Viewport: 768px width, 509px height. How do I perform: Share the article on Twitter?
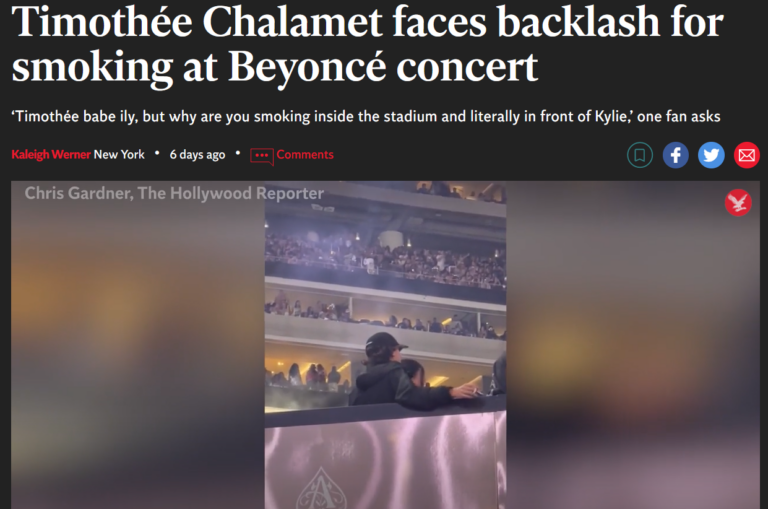711,155
